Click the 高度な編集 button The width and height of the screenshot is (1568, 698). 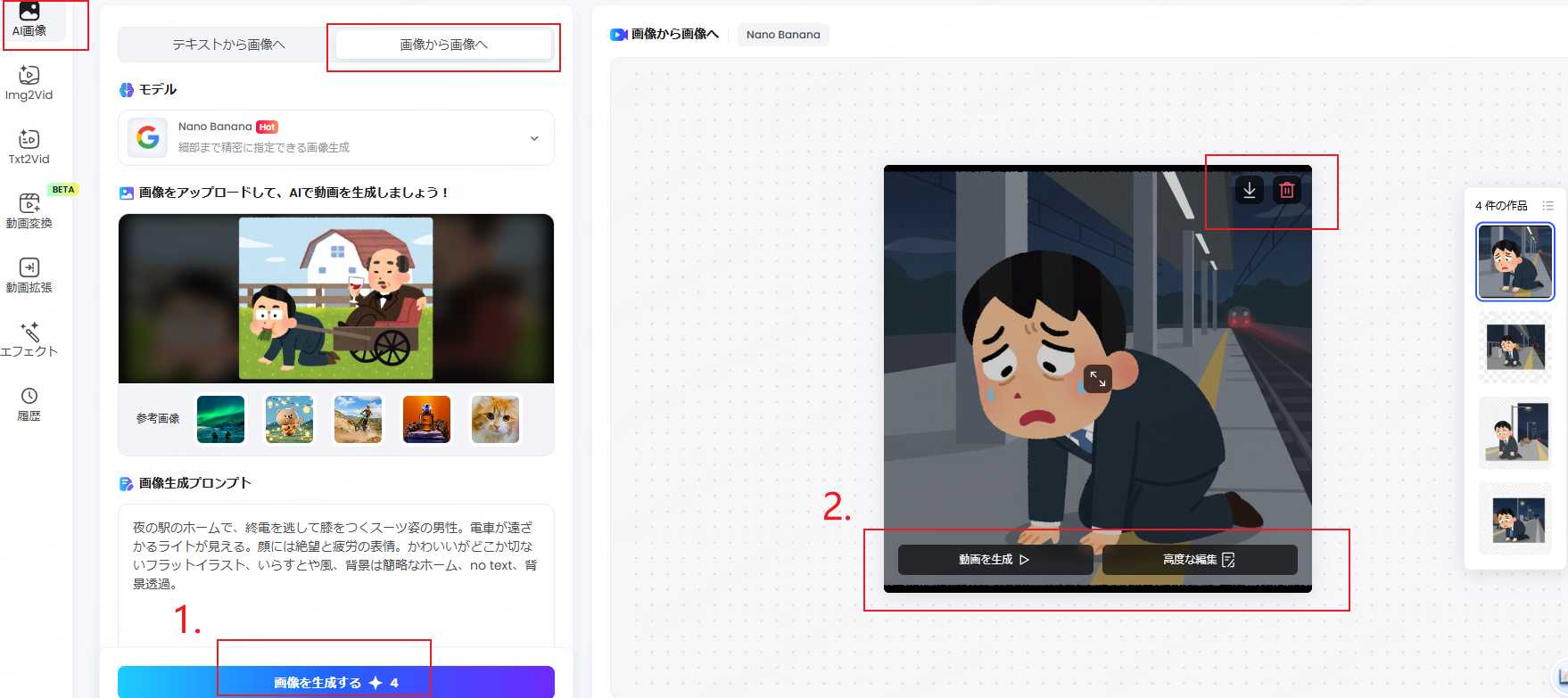[x=1200, y=560]
